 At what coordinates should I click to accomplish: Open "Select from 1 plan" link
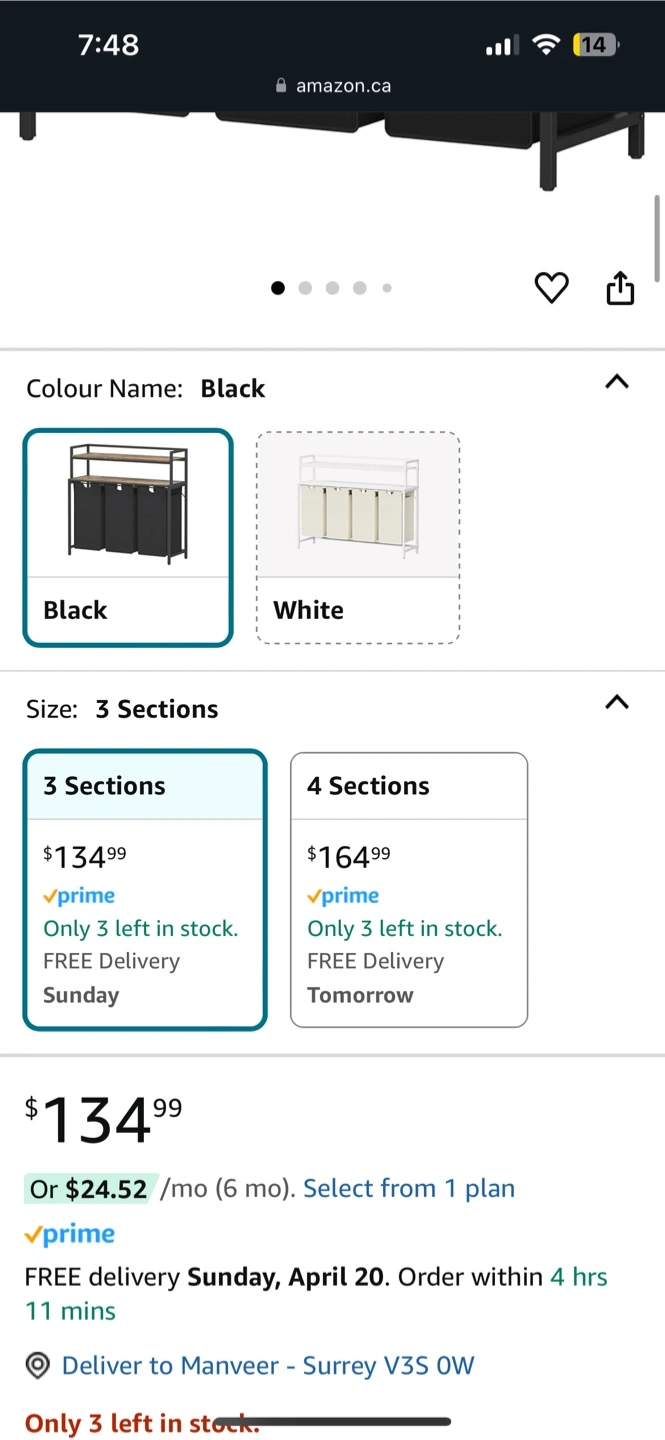click(409, 1189)
